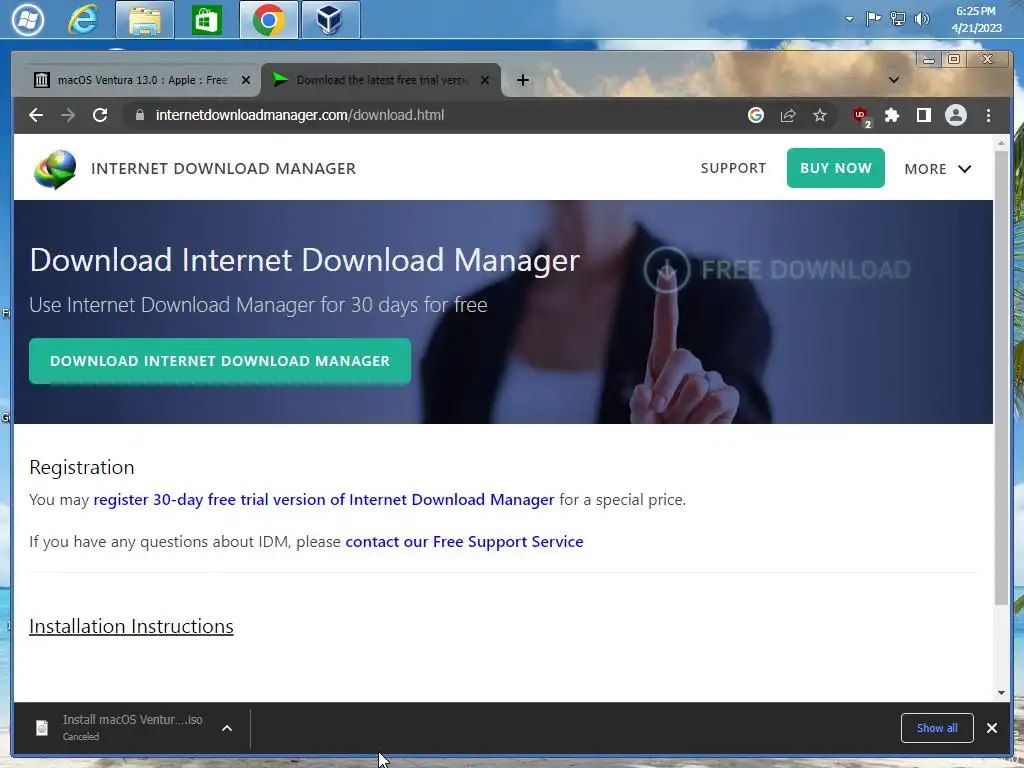This screenshot has width=1024, height=768.
Task: Open the Install macOS Ventura iso download item
Action: (133, 727)
